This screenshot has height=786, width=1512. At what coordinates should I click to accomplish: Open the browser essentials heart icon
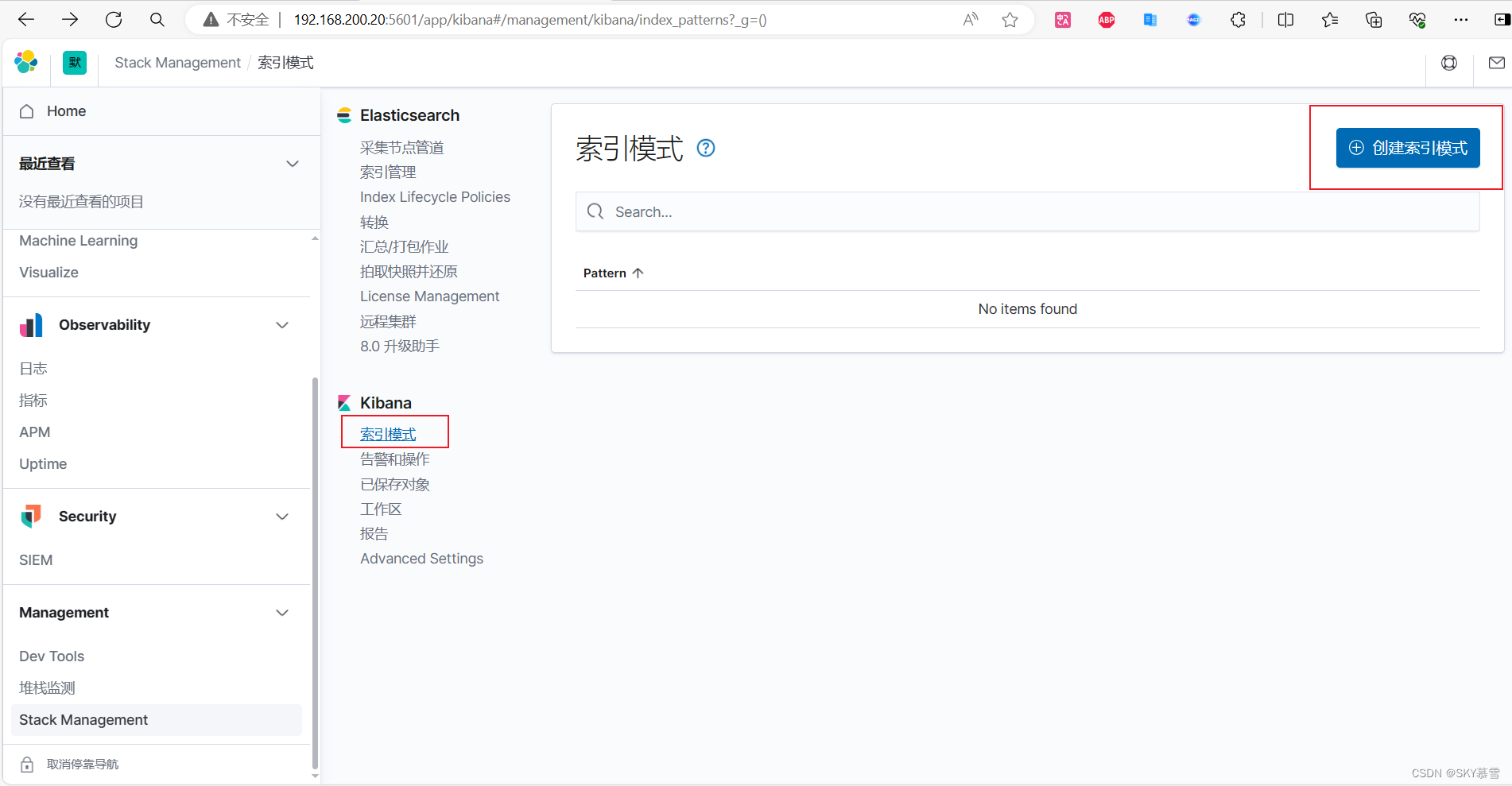pyautogui.click(x=1417, y=20)
